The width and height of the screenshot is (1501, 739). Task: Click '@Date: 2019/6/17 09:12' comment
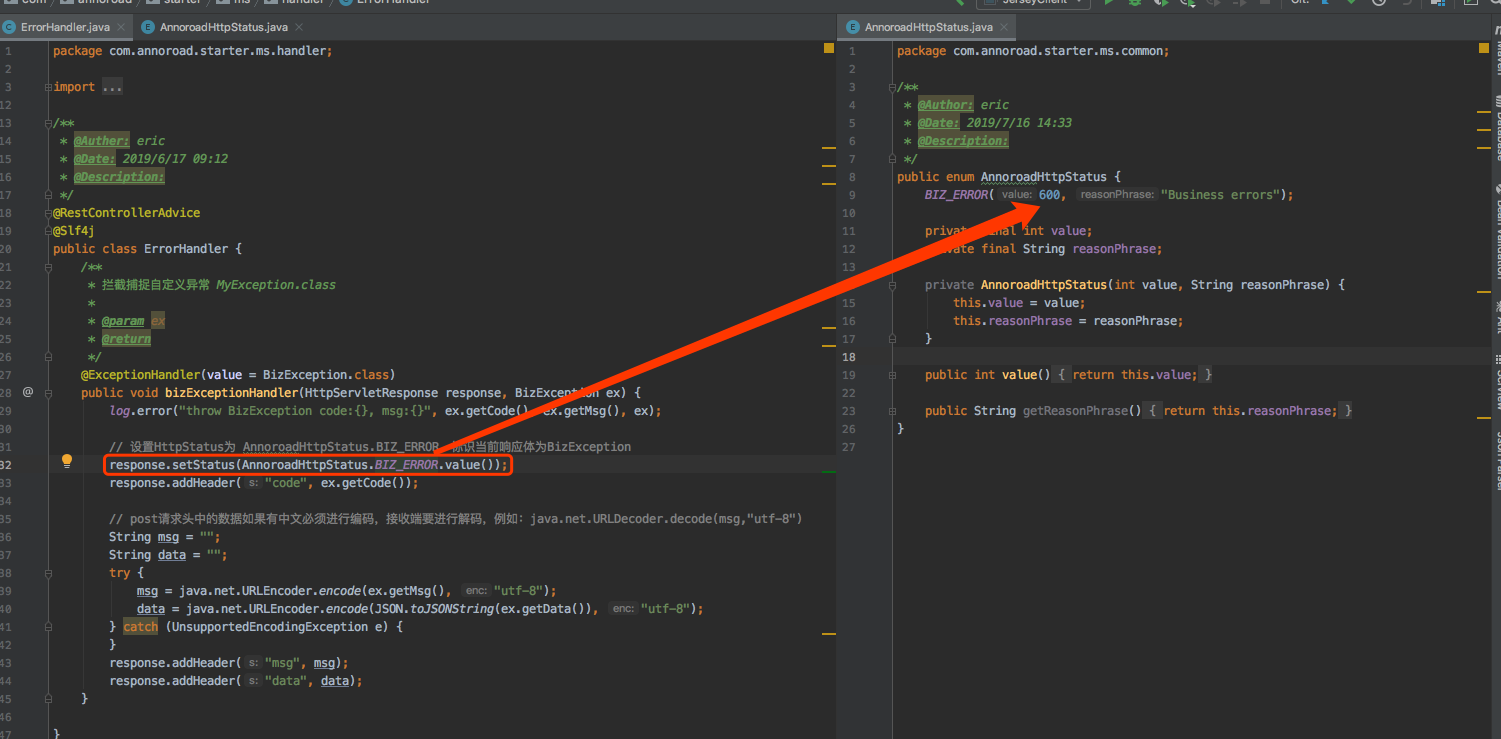pos(150,159)
